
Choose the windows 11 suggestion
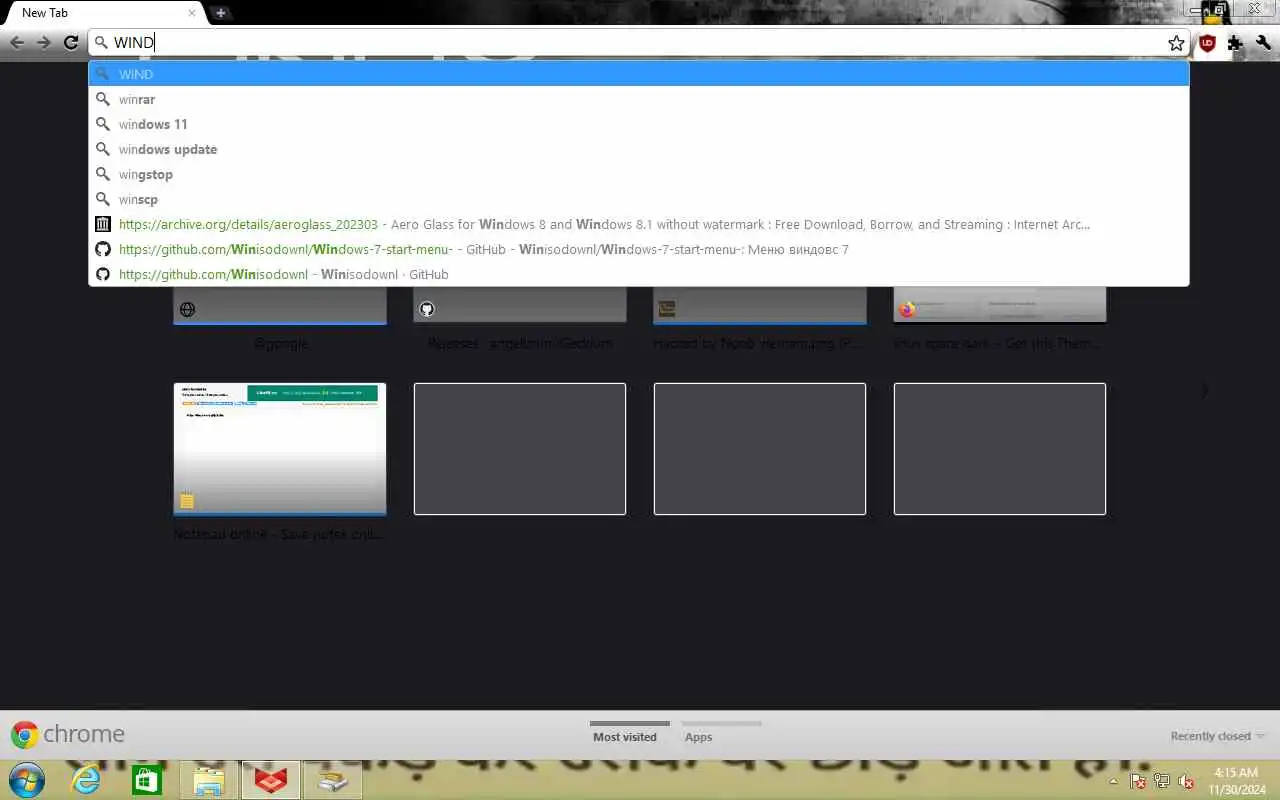coord(639,124)
